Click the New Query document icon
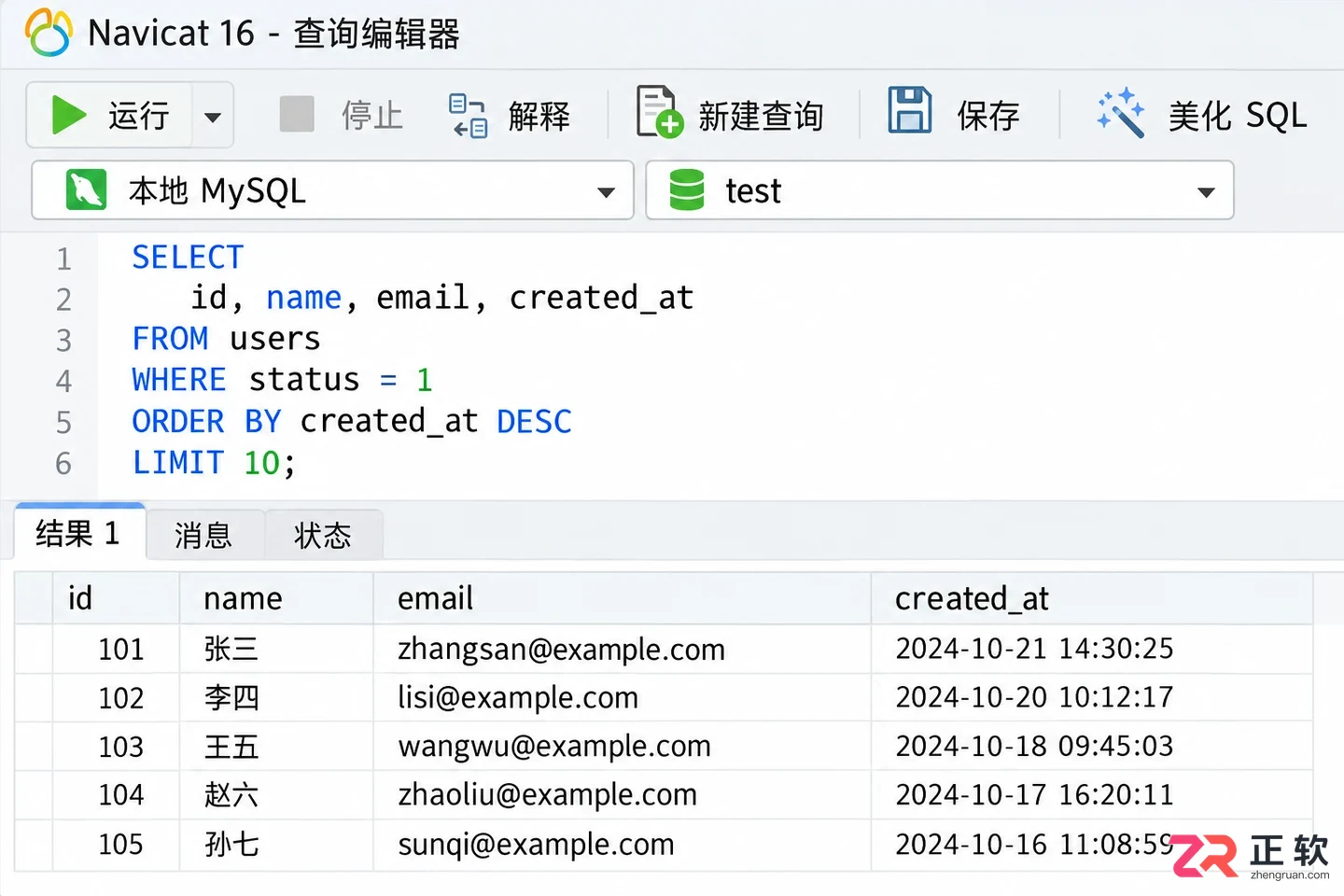1344x896 pixels. coord(659,111)
